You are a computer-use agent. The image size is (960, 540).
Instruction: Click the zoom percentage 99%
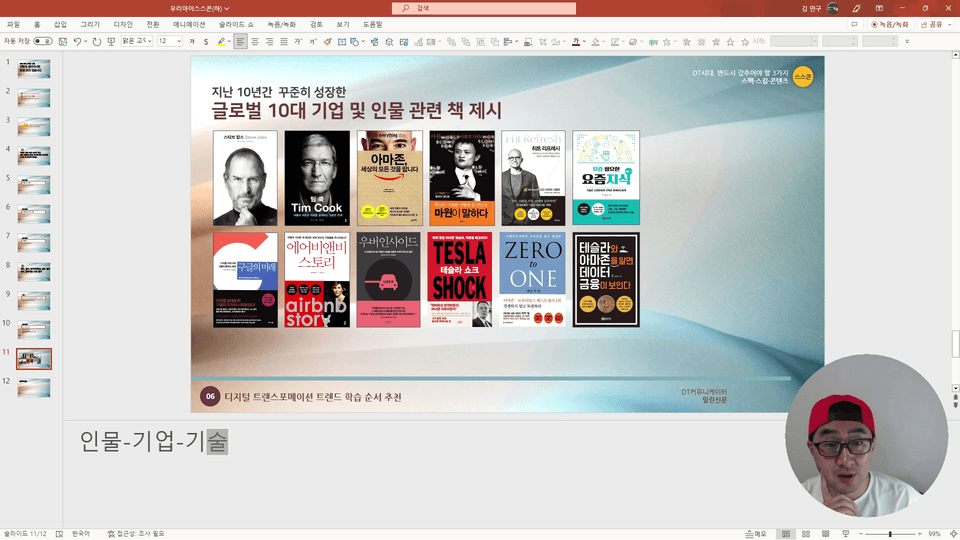tap(934, 534)
